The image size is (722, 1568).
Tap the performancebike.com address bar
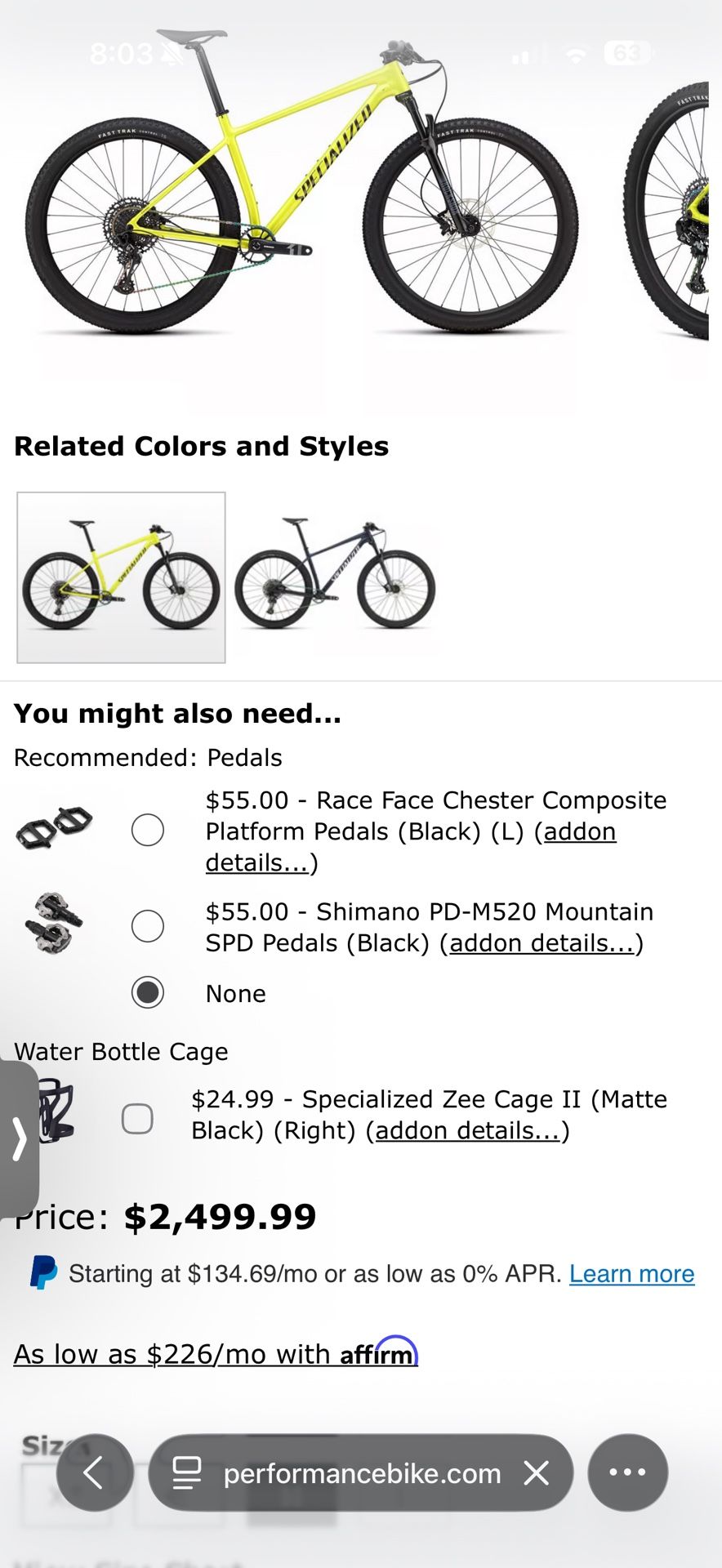[x=361, y=1473]
